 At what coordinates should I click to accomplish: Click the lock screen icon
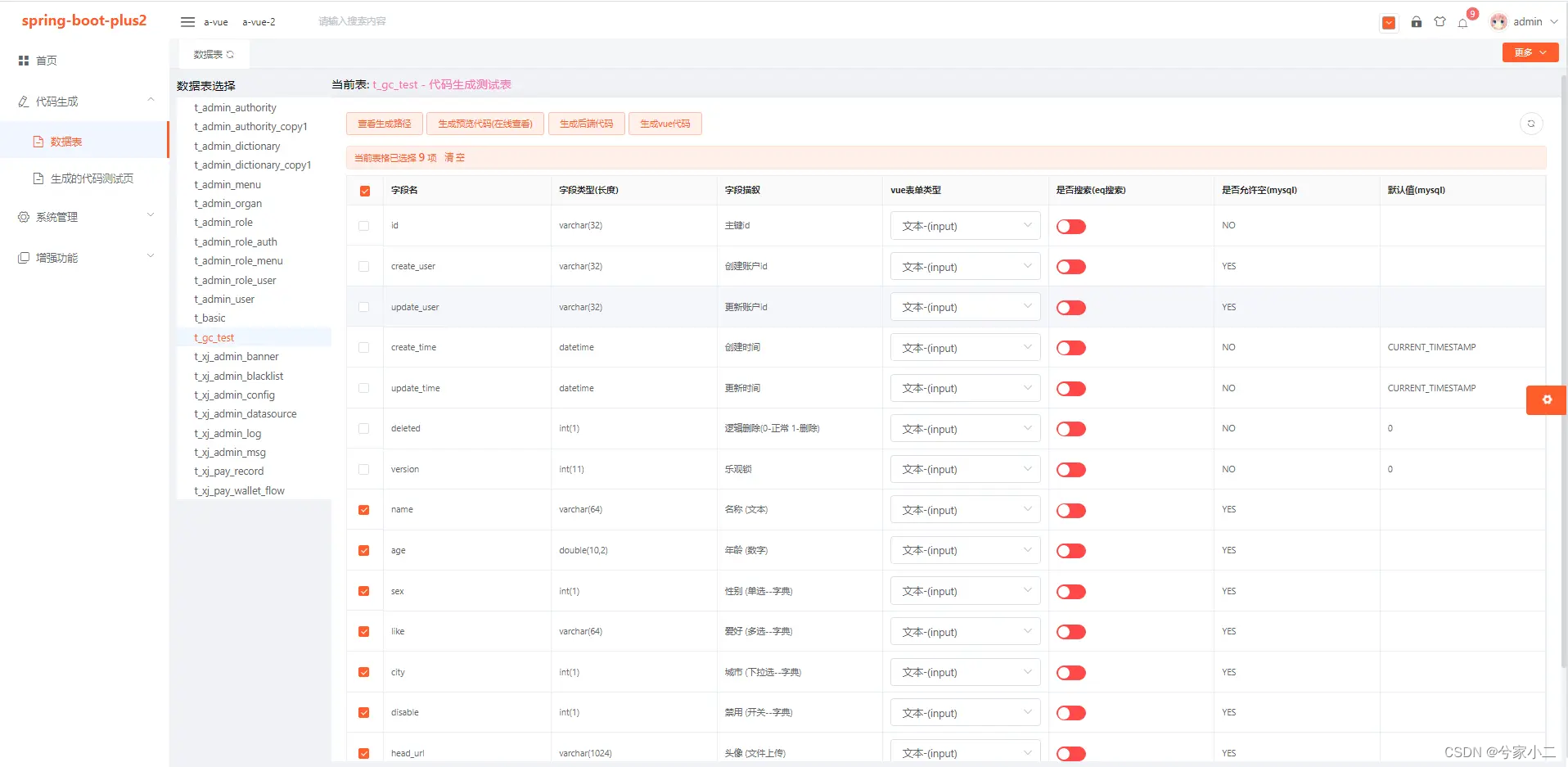coord(1416,22)
